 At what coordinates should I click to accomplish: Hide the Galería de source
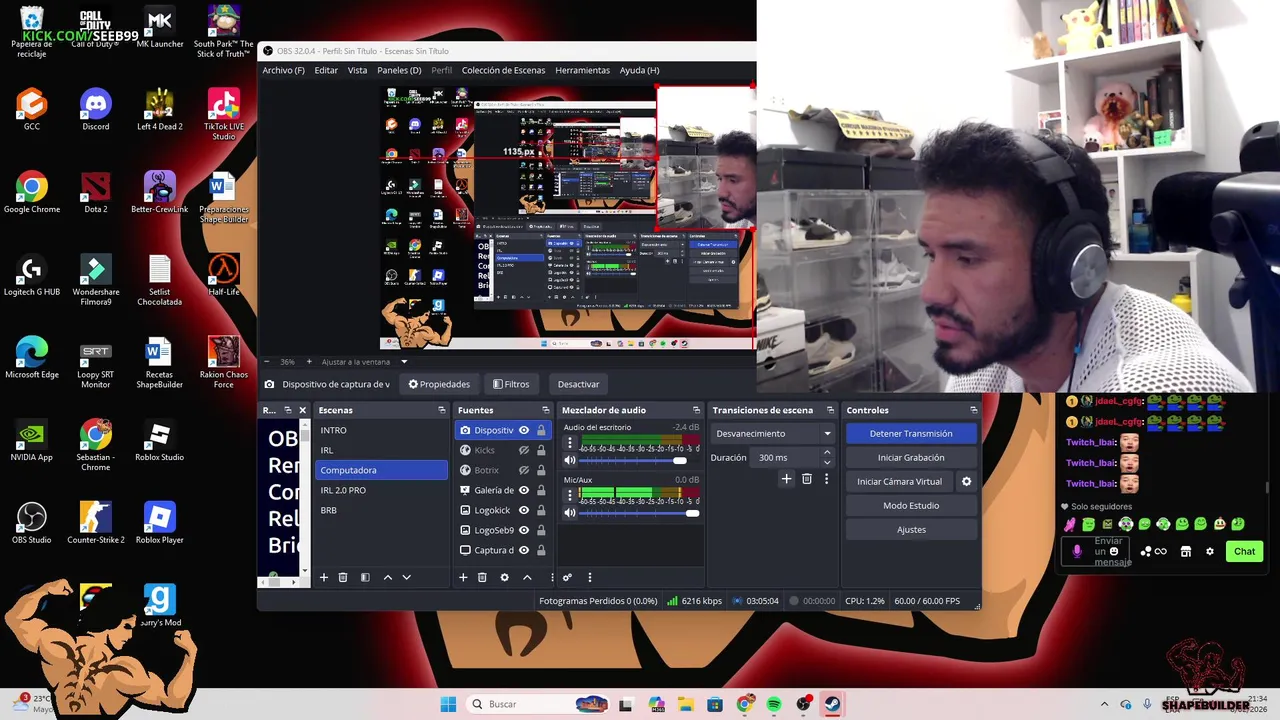pyautogui.click(x=523, y=490)
